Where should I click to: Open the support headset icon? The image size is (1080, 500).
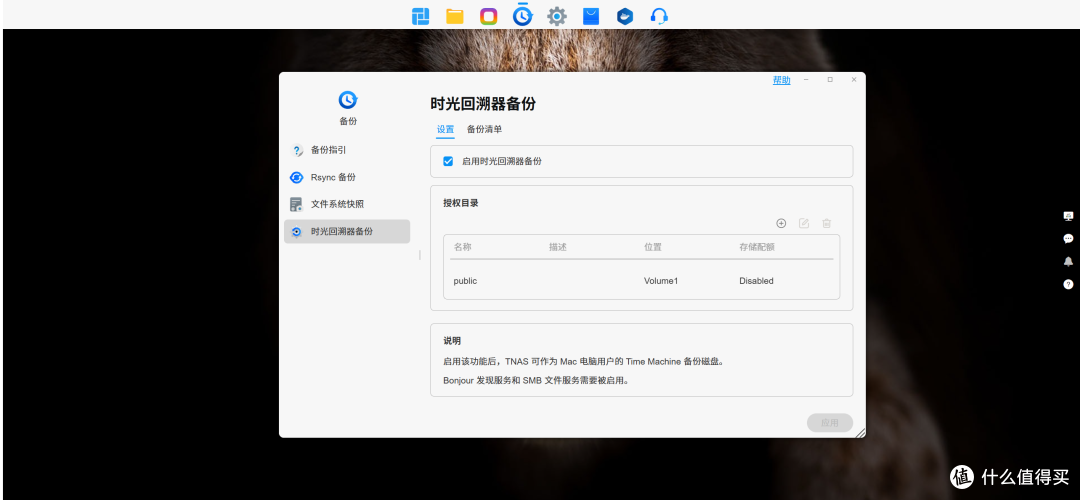pos(659,16)
